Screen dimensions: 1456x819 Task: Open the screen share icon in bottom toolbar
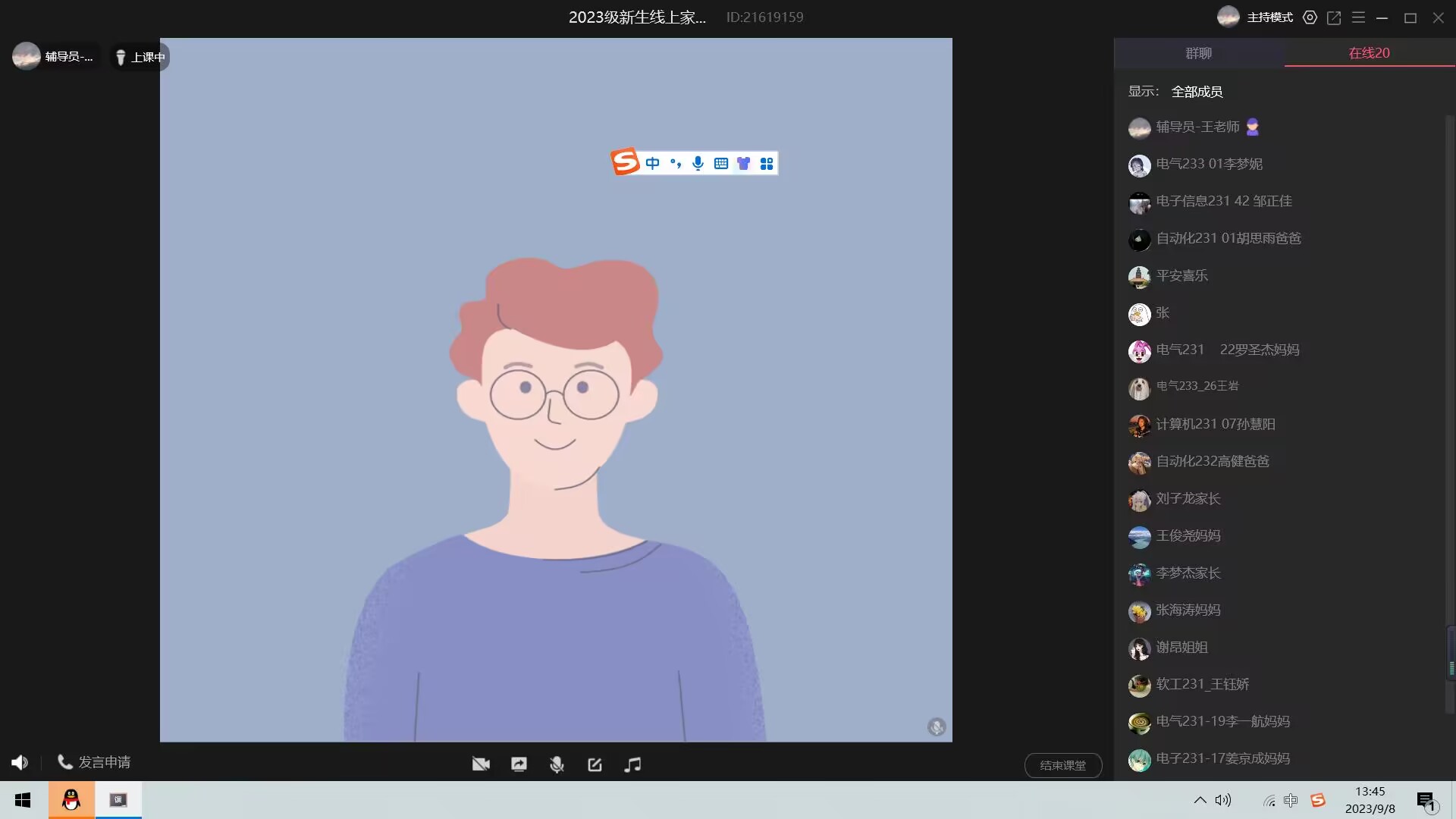pos(519,764)
